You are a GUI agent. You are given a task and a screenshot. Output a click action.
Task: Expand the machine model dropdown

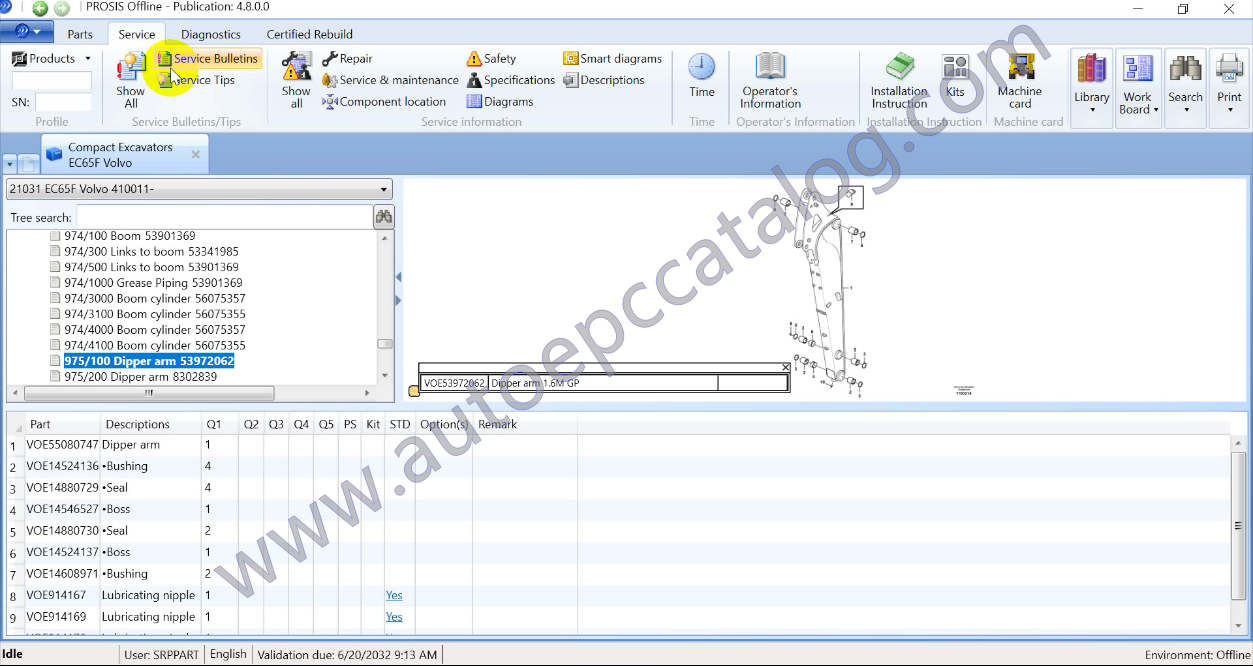pos(384,190)
